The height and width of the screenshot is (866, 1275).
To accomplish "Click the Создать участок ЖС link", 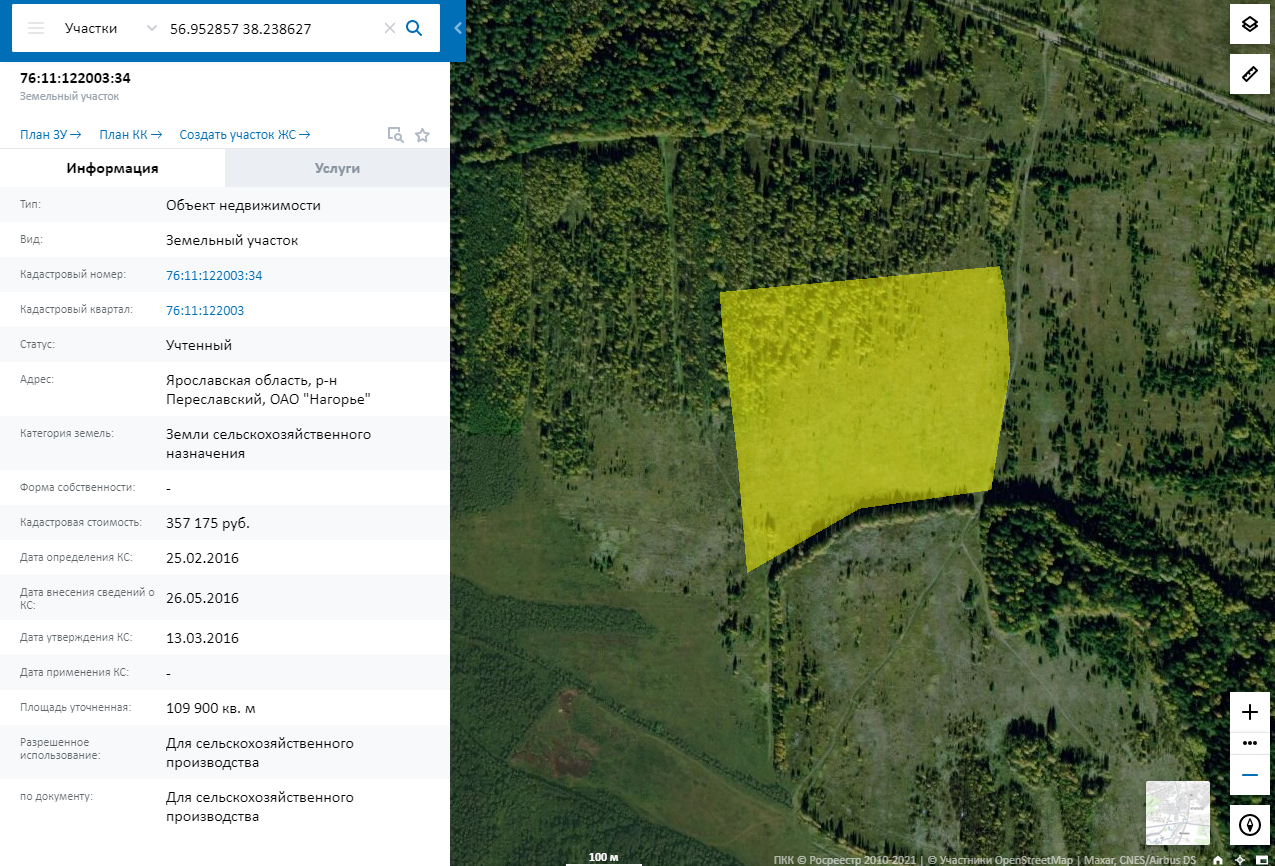I will tap(244, 135).
